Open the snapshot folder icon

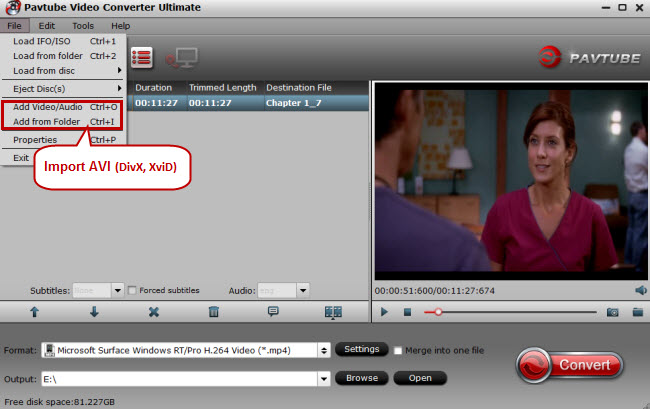pyautogui.click(x=638, y=312)
